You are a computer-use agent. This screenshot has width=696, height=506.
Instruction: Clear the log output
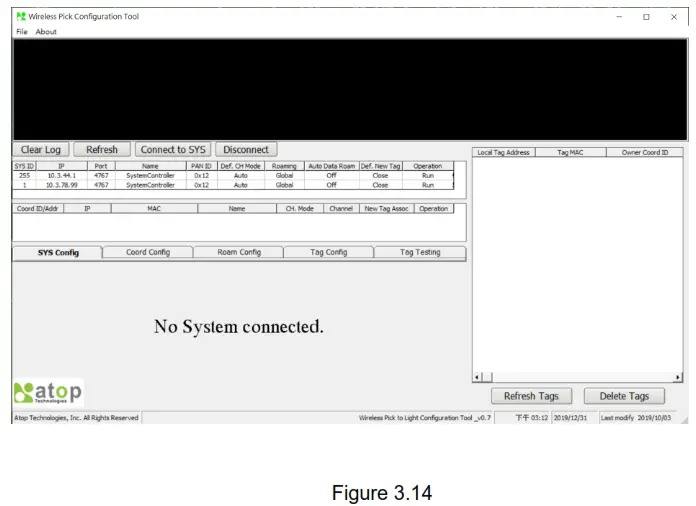click(x=41, y=150)
